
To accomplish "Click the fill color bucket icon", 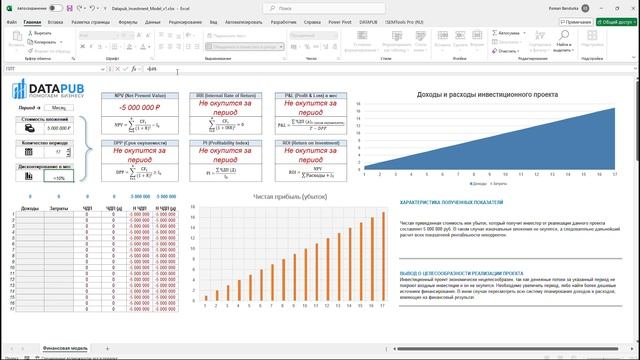I will coord(129,47).
